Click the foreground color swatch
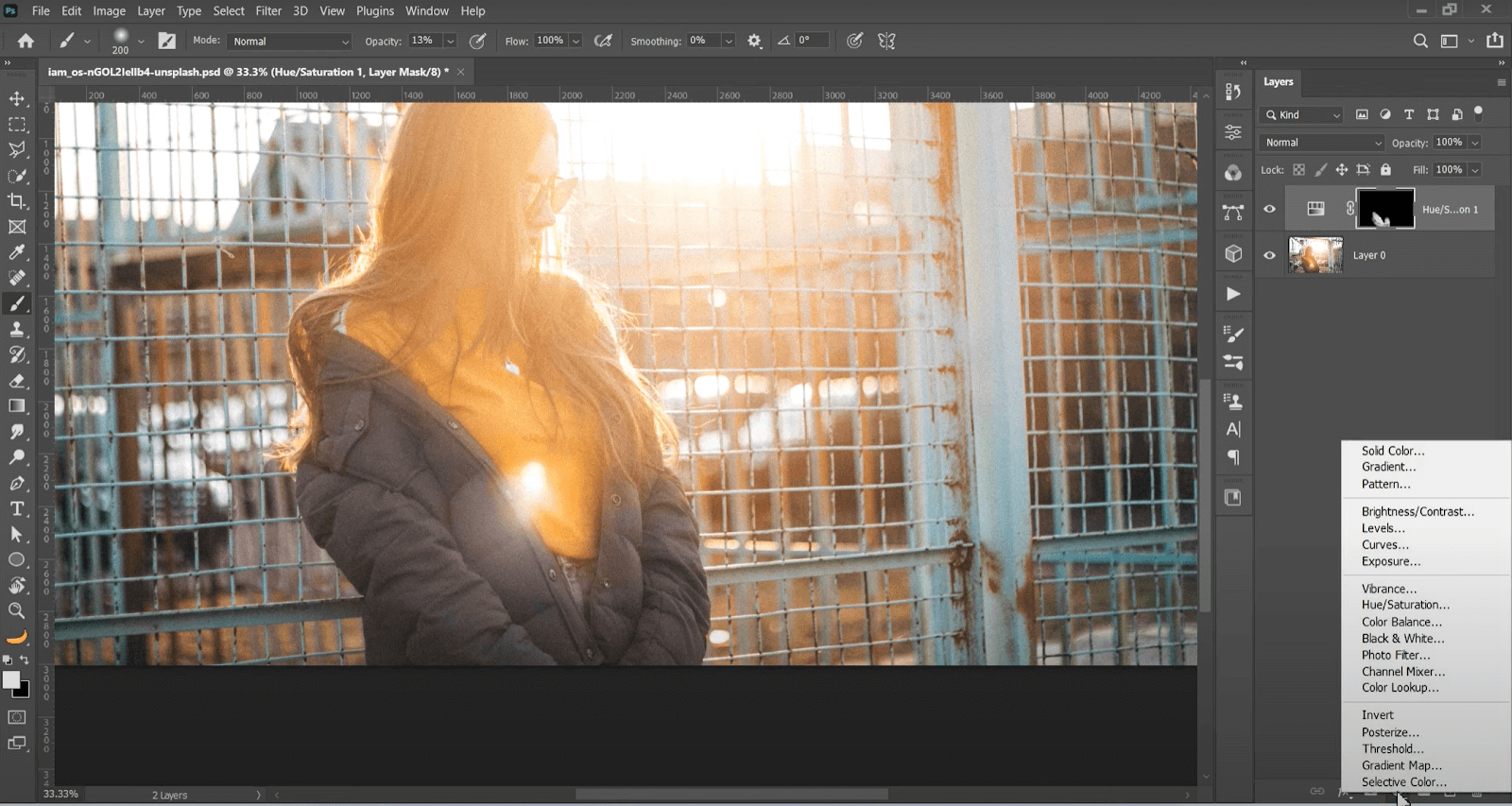This screenshot has height=806, width=1512. click(10, 679)
